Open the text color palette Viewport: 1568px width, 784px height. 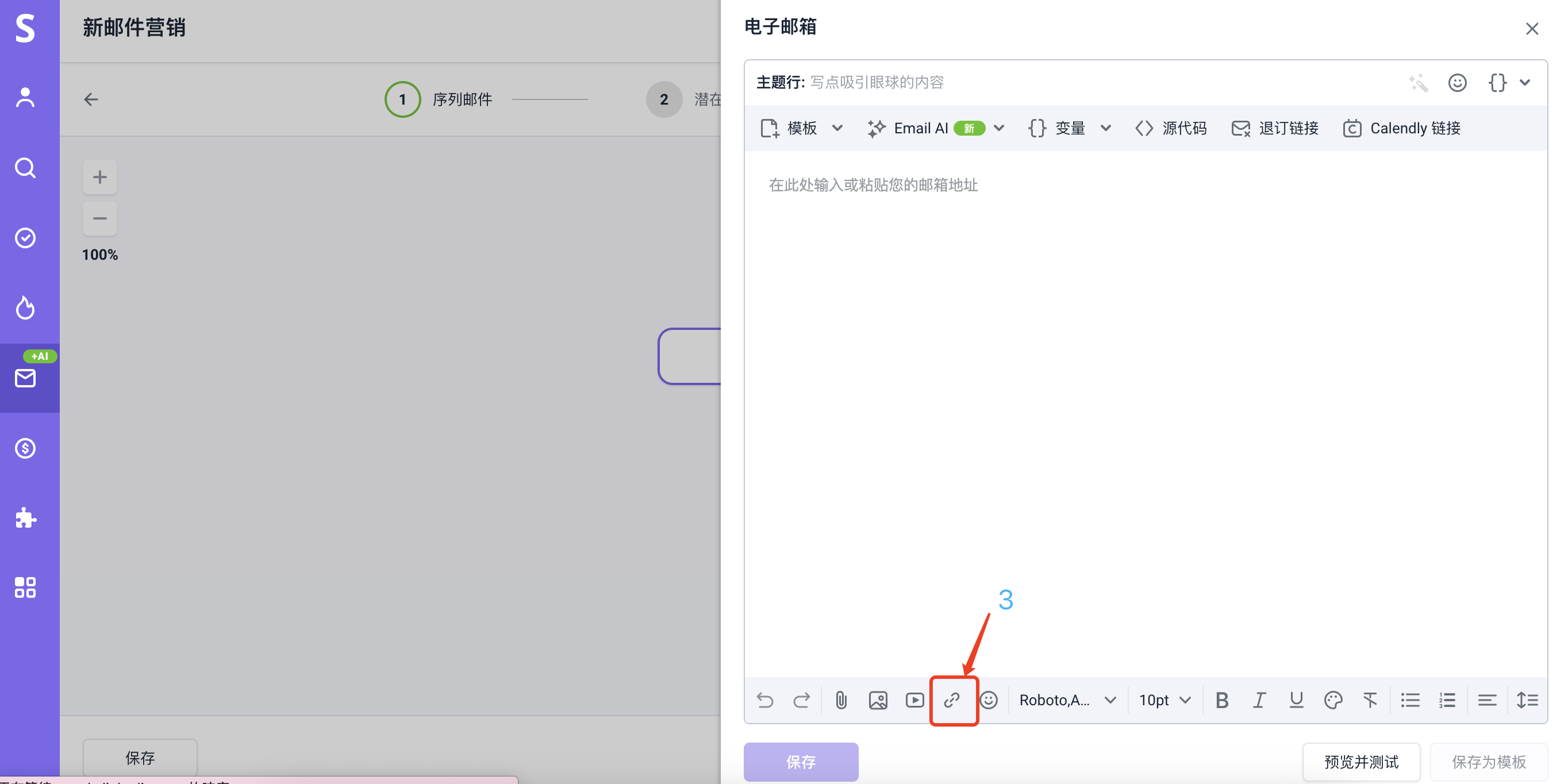pyautogui.click(x=1333, y=700)
